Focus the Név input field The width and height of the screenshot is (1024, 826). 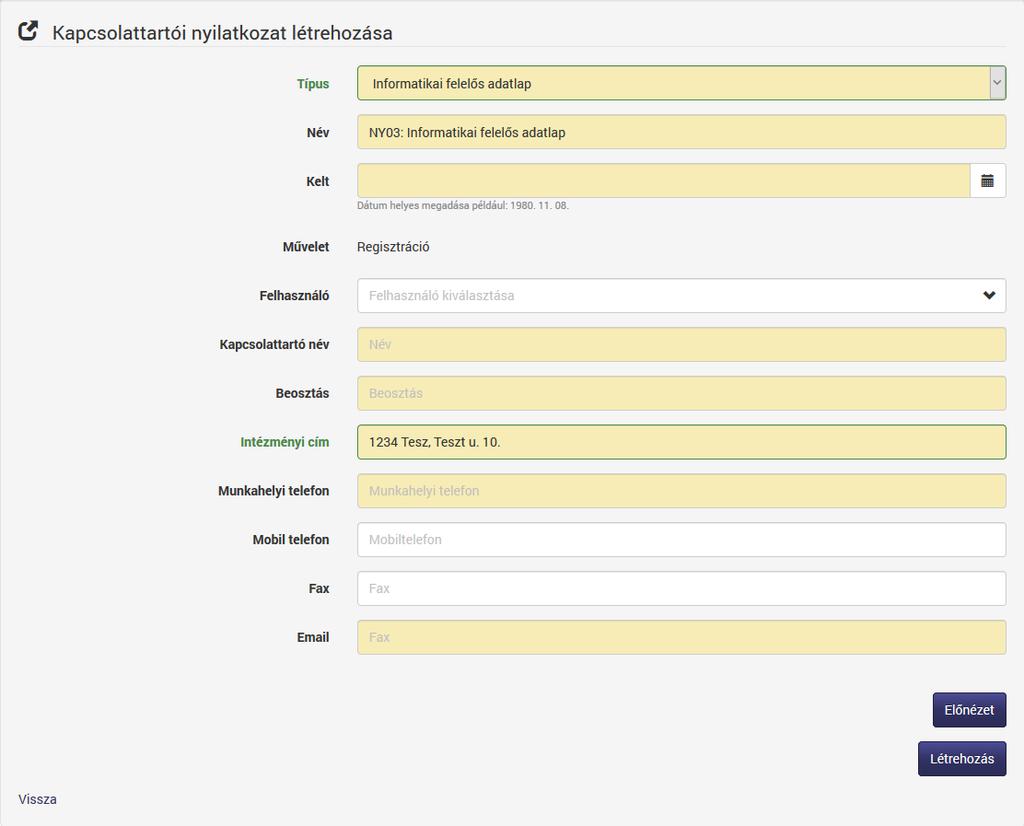[x=681, y=132]
